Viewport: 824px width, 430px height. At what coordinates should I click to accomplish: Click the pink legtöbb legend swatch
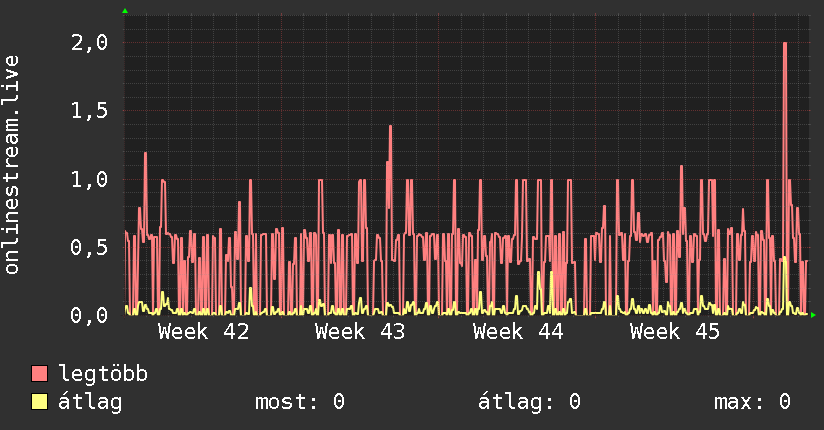point(39,373)
